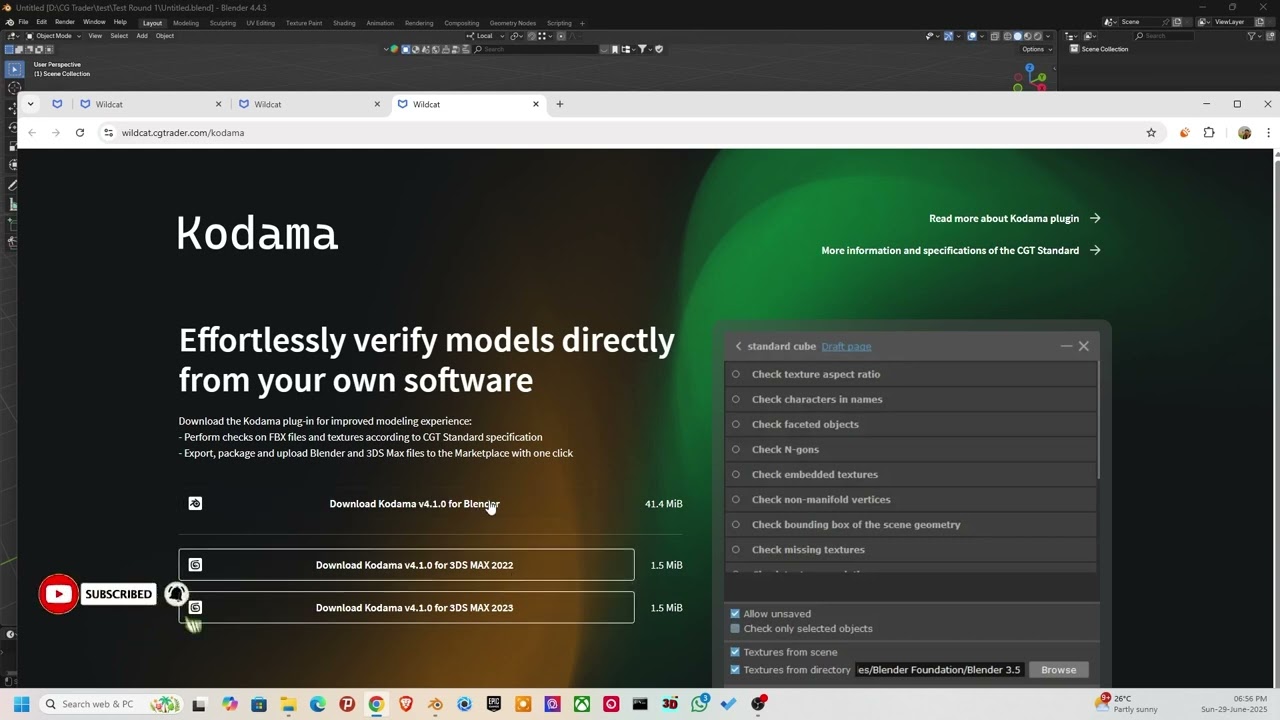Viewport: 1280px width, 720px height.
Task: Reload the Wildcat page in the browser
Action: point(80,132)
